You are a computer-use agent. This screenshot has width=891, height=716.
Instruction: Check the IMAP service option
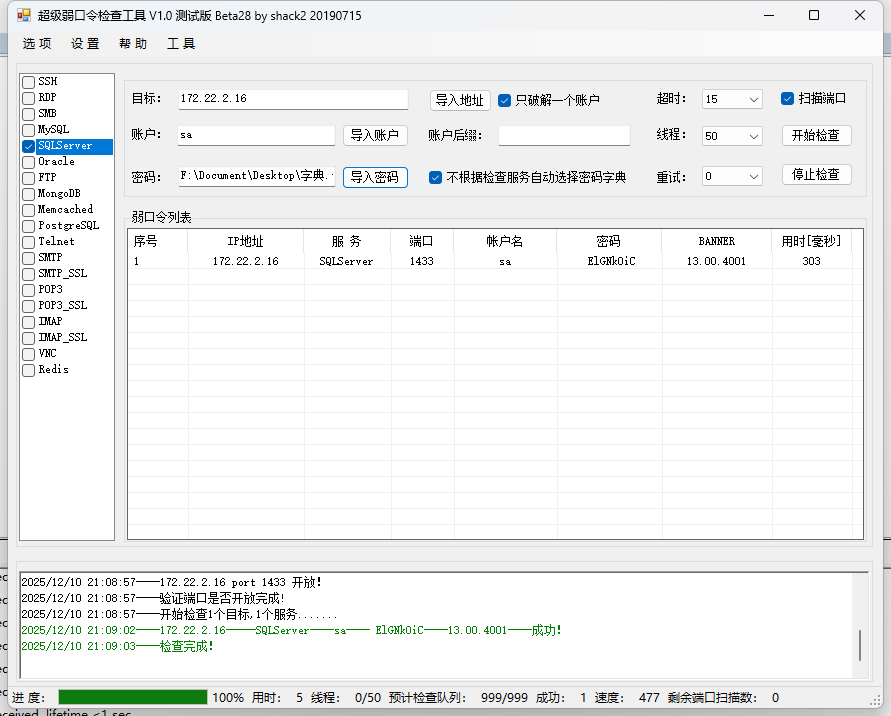28,322
